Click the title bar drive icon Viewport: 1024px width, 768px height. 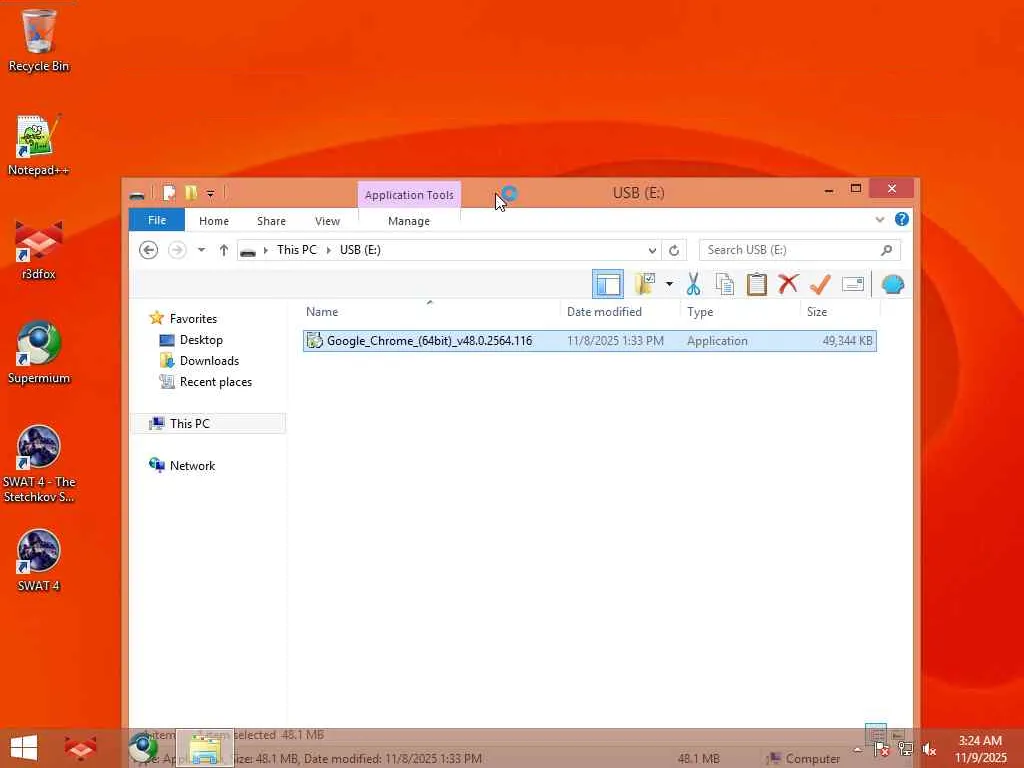(136, 194)
